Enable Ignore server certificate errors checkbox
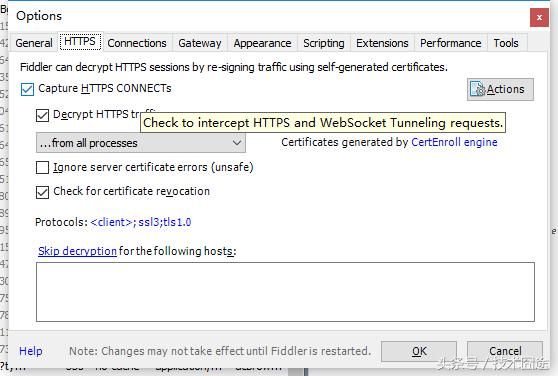This screenshot has height=376, width=558. (x=42, y=167)
